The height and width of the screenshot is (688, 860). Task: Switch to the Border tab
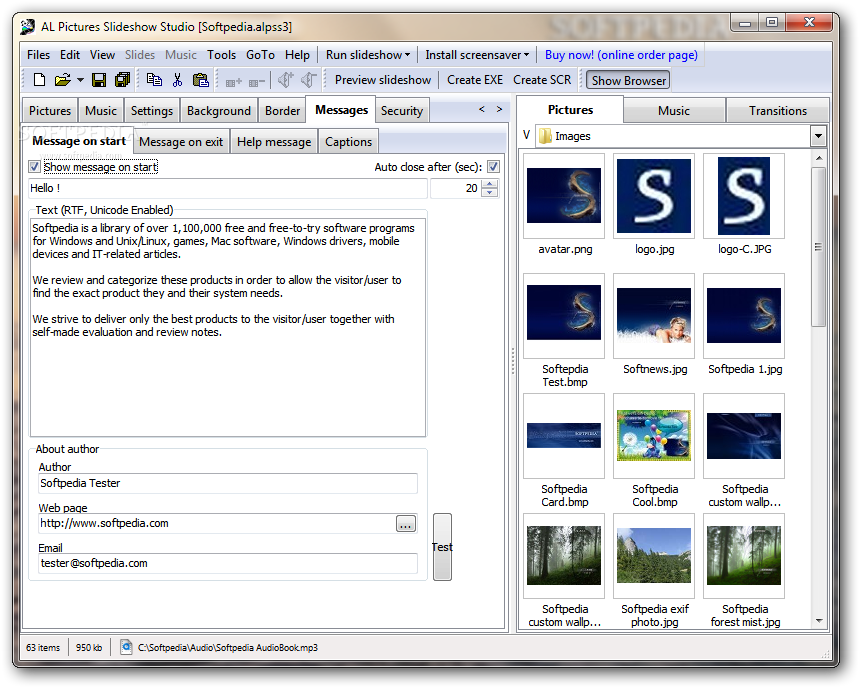point(282,111)
